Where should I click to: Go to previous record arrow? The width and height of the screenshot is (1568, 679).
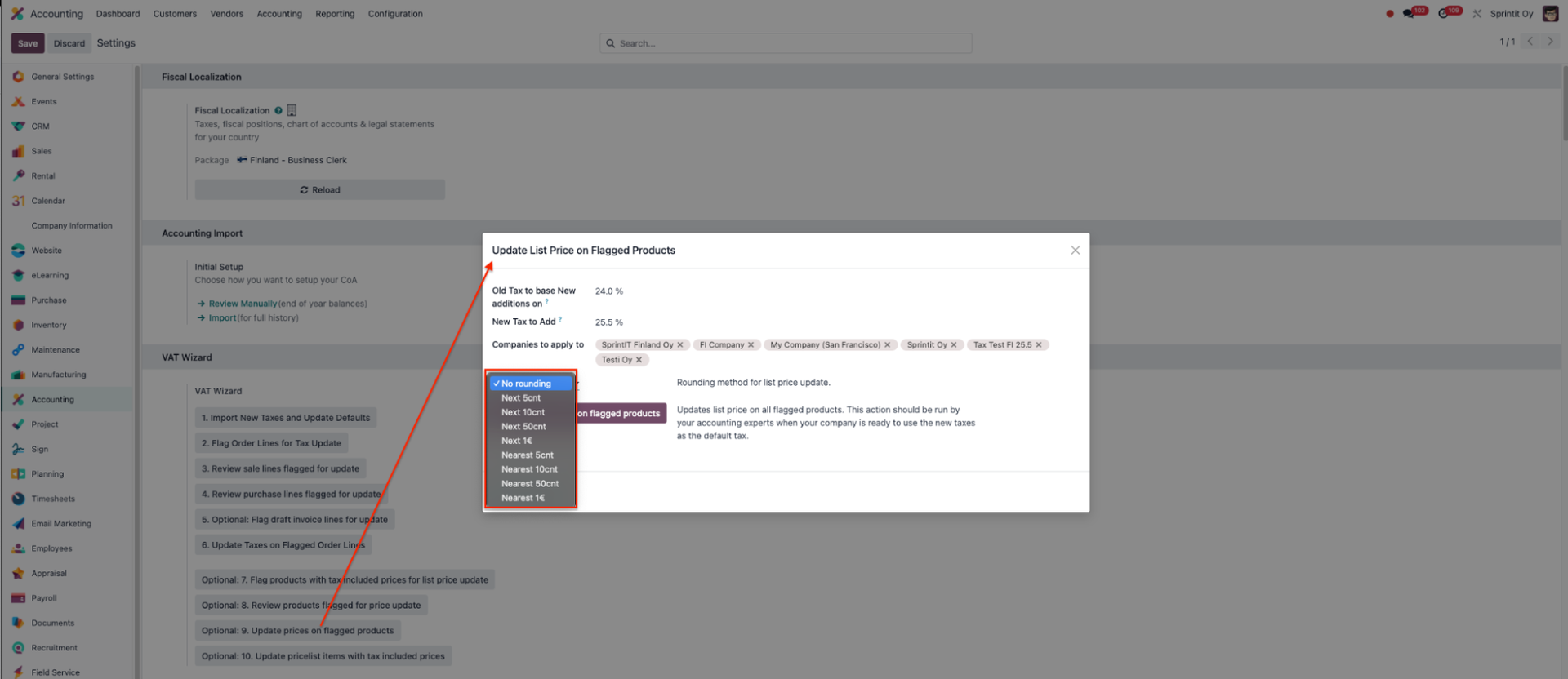tap(1530, 42)
